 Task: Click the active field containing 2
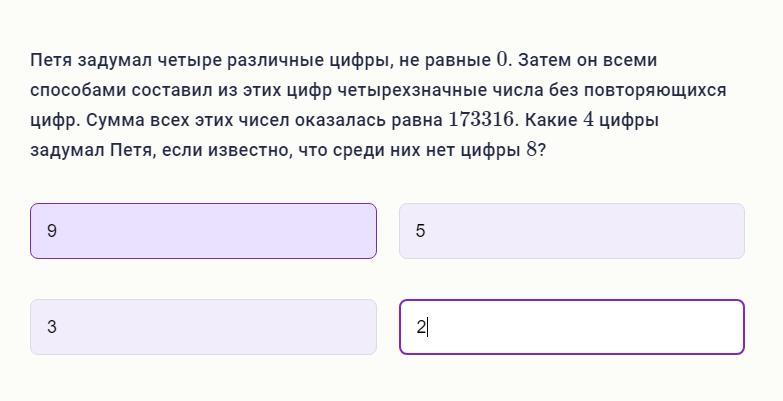(571, 327)
